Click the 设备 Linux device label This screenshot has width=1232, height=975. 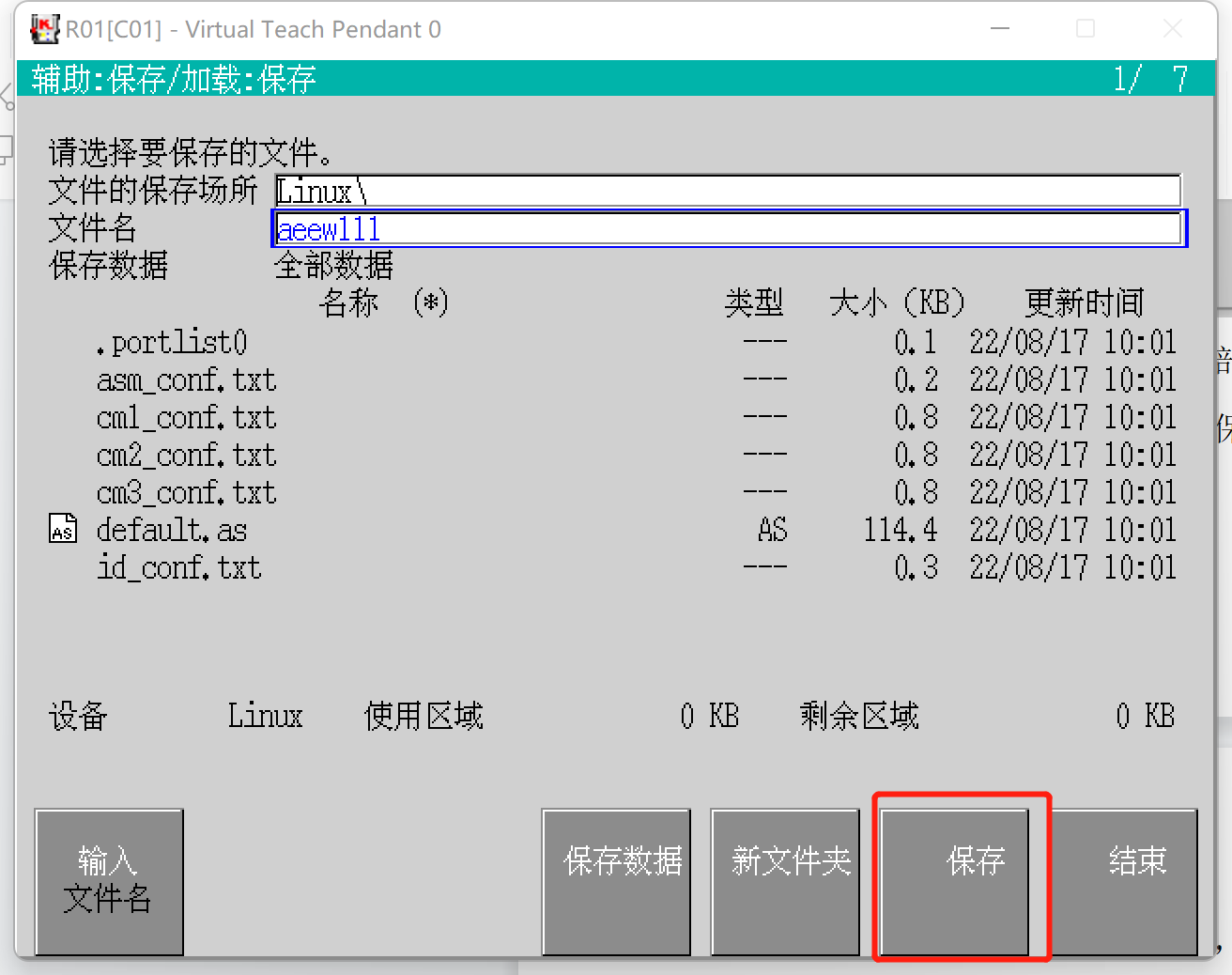point(176,716)
